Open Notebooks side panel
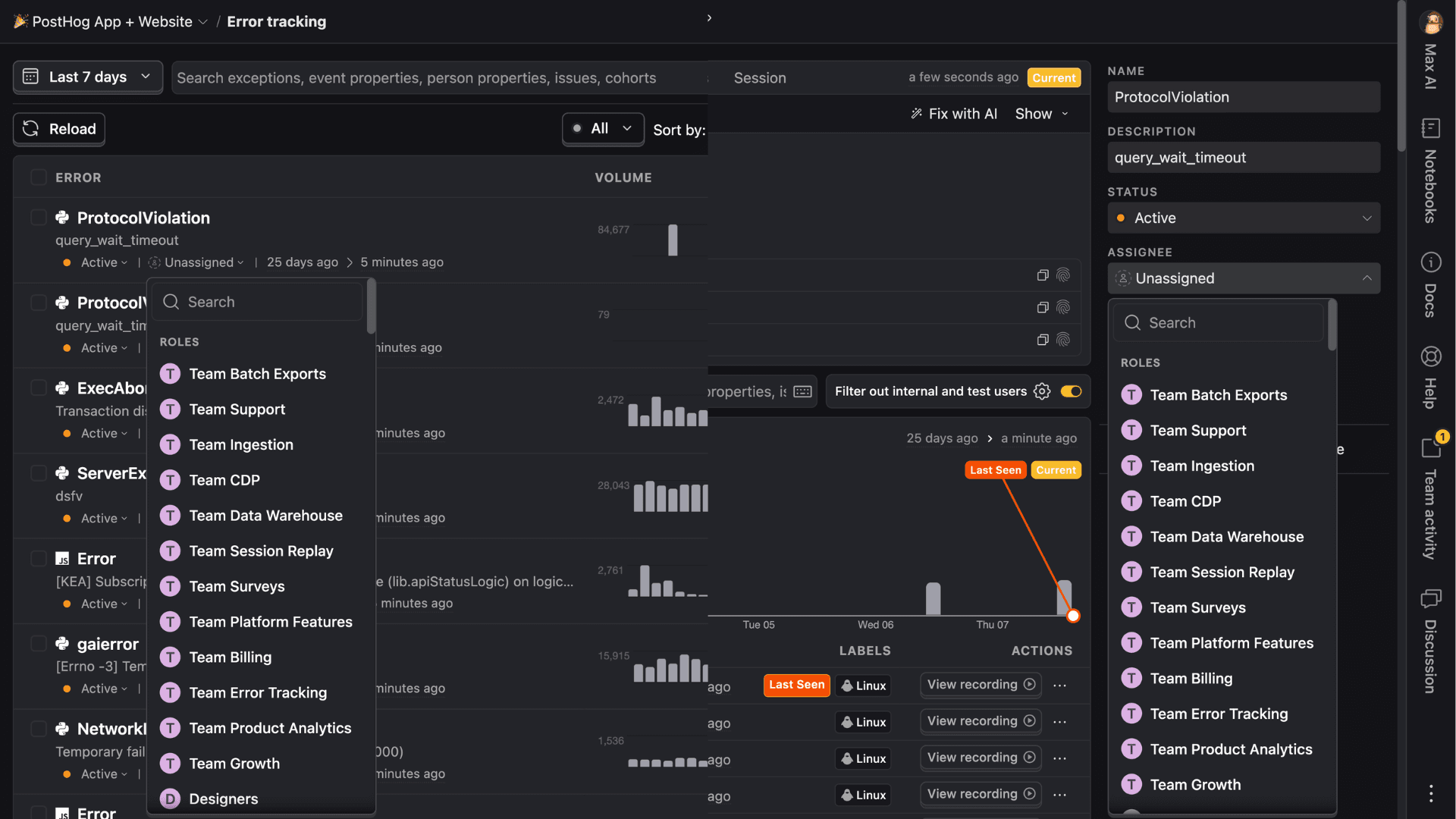 coord(1430,171)
